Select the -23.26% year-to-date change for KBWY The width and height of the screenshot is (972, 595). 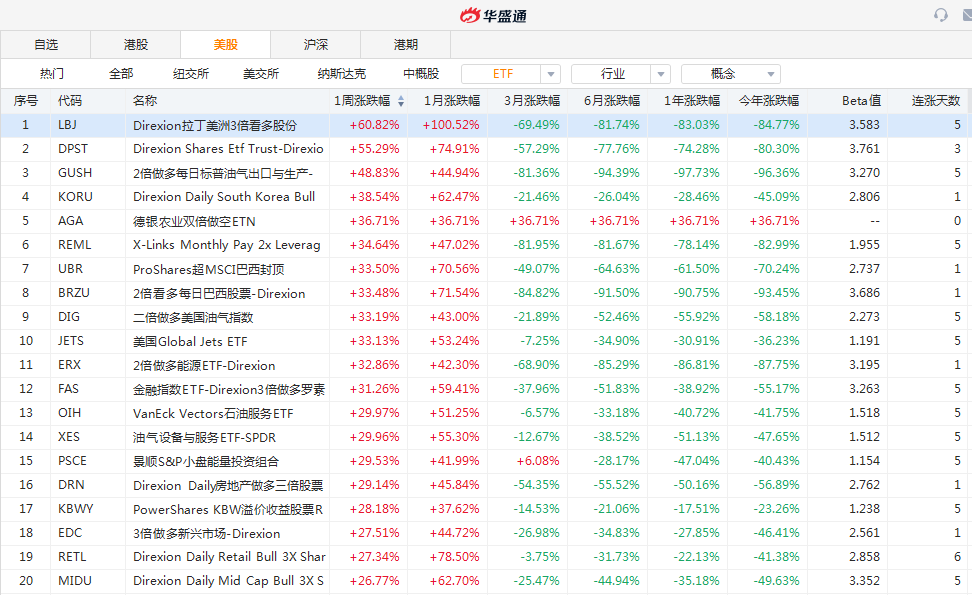(x=776, y=509)
